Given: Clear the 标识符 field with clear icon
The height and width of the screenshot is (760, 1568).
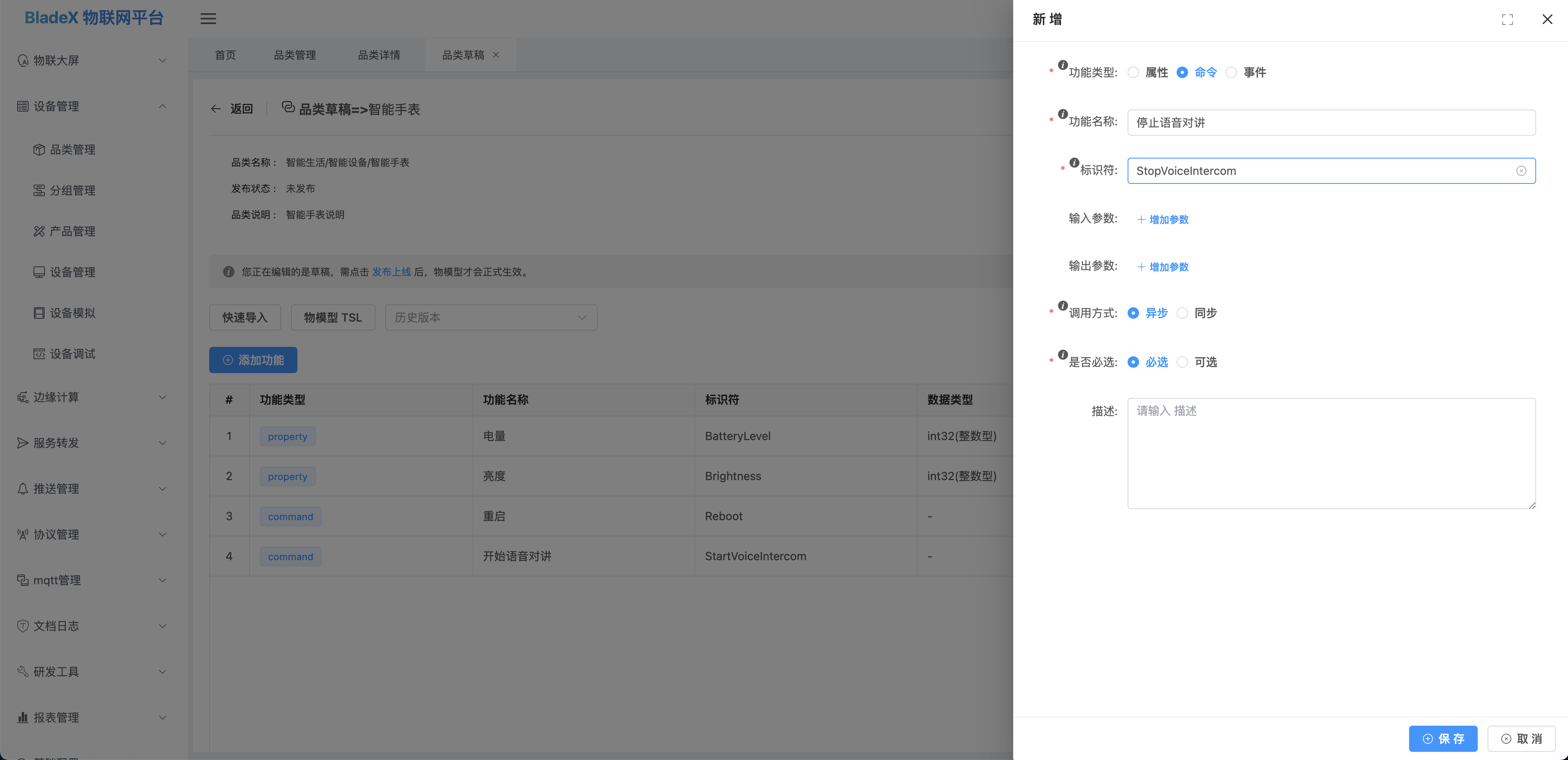Looking at the screenshot, I should 1521,171.
